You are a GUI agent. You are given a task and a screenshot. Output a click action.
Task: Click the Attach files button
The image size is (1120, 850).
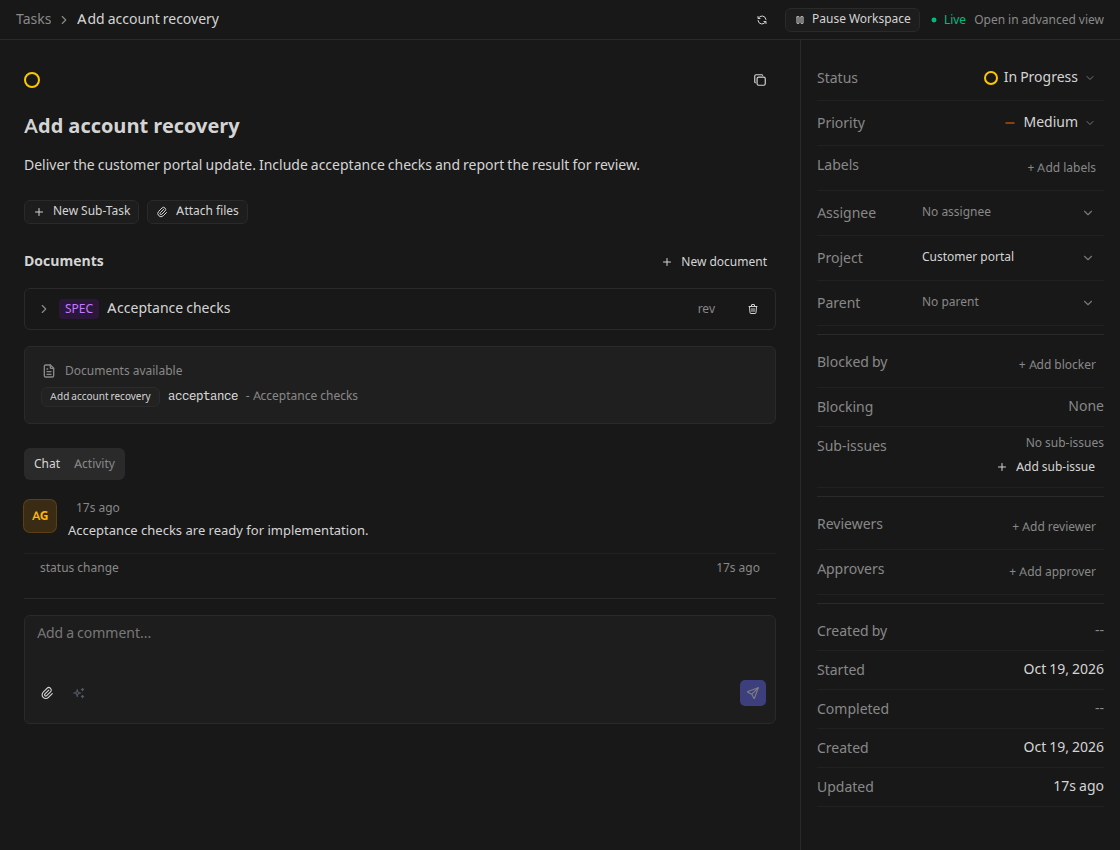click(197, 211)
